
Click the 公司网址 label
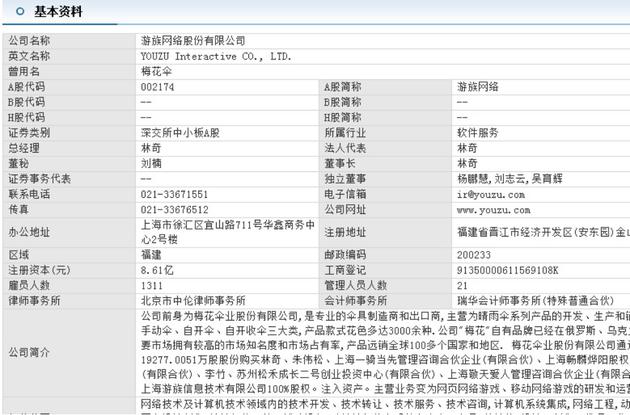pos(345,209)
